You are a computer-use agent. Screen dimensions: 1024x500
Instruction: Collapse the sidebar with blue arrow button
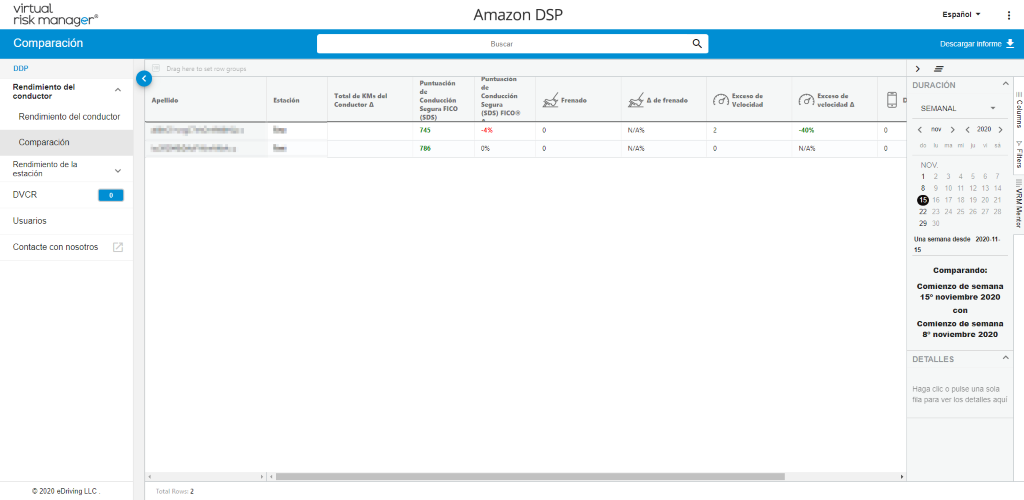[x=144, y=78]
